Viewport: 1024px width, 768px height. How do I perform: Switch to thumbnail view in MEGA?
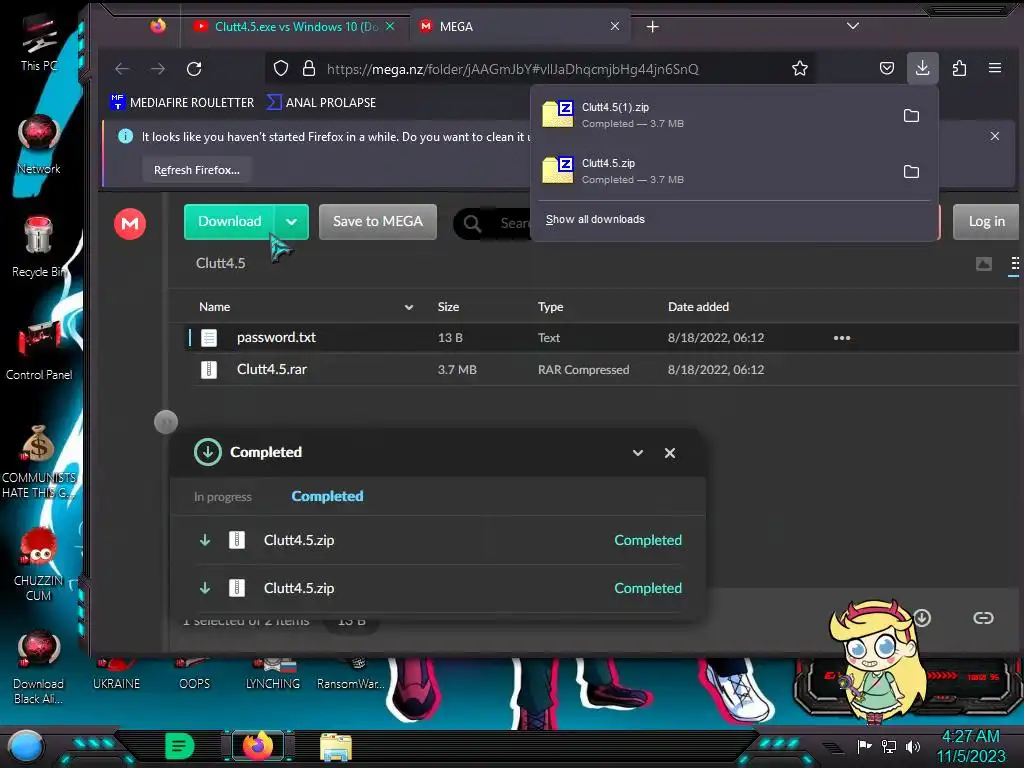tap(984, 264)
